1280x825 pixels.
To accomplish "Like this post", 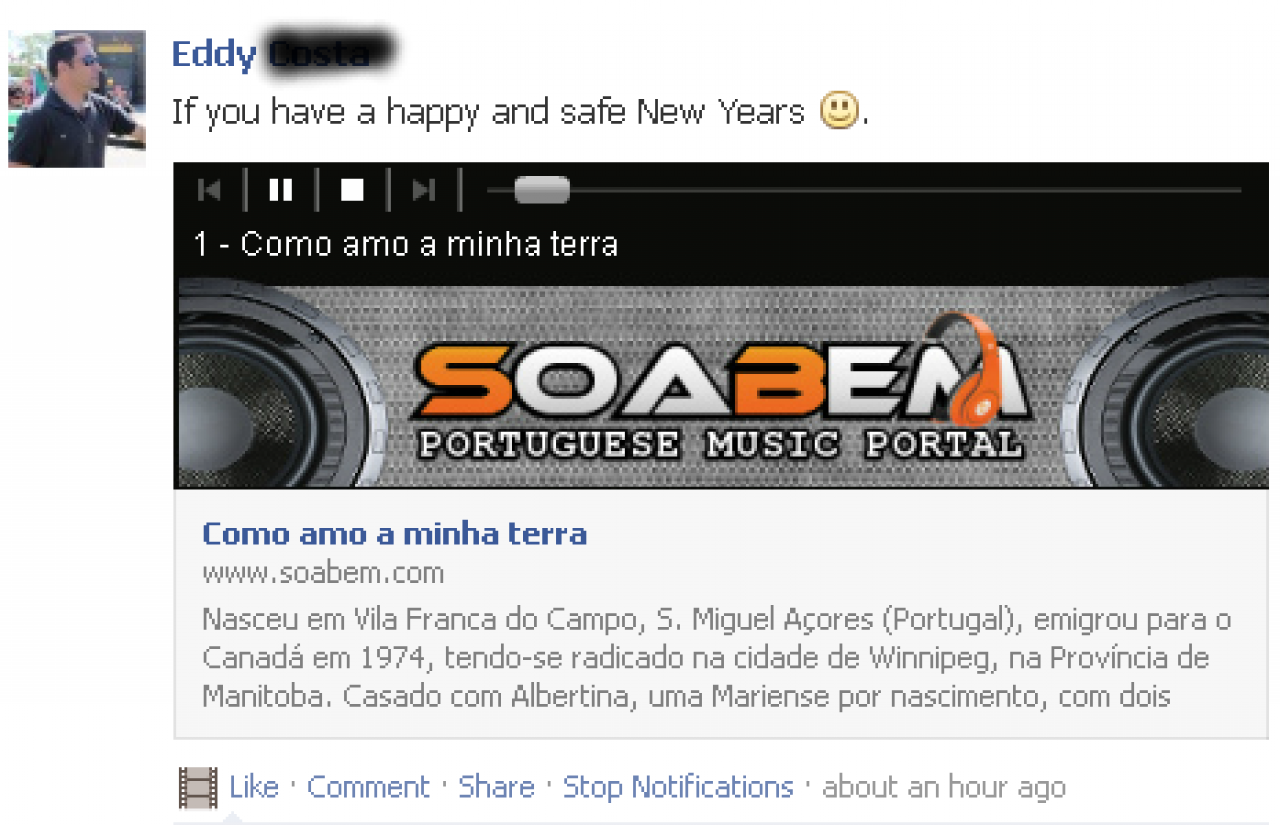I will [254, 787].
